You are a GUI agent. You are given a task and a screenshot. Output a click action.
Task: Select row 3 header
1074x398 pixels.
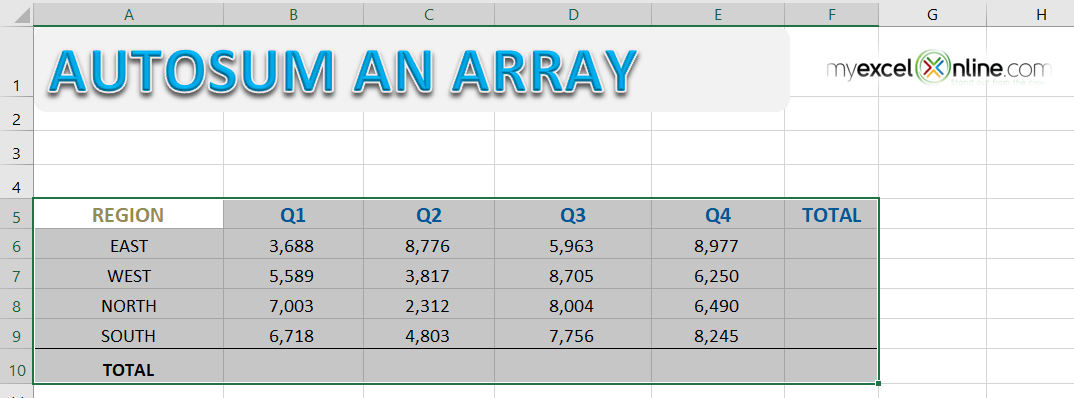click(16, 147)
